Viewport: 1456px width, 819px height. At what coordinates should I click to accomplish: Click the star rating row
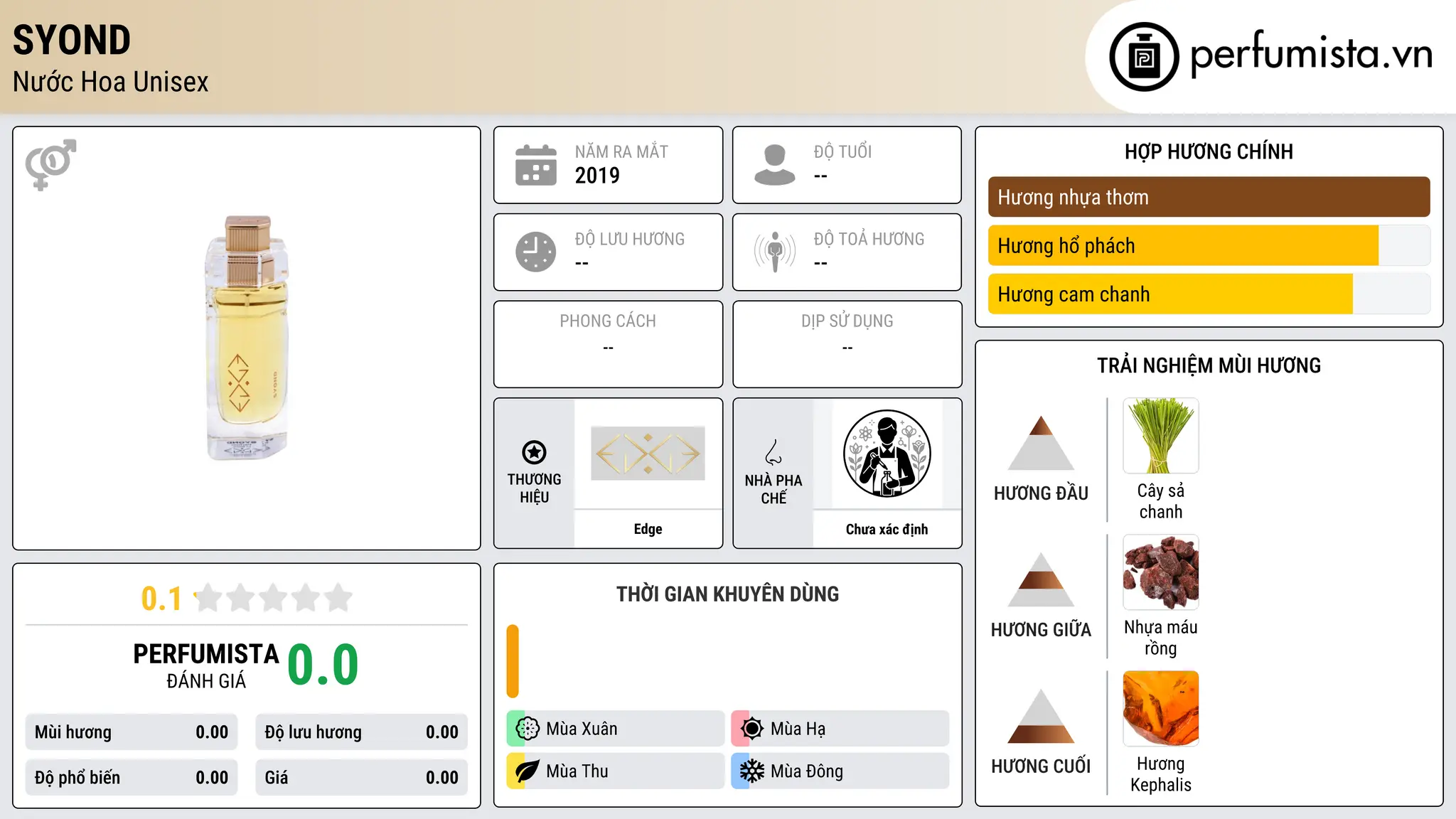point(273,598)
